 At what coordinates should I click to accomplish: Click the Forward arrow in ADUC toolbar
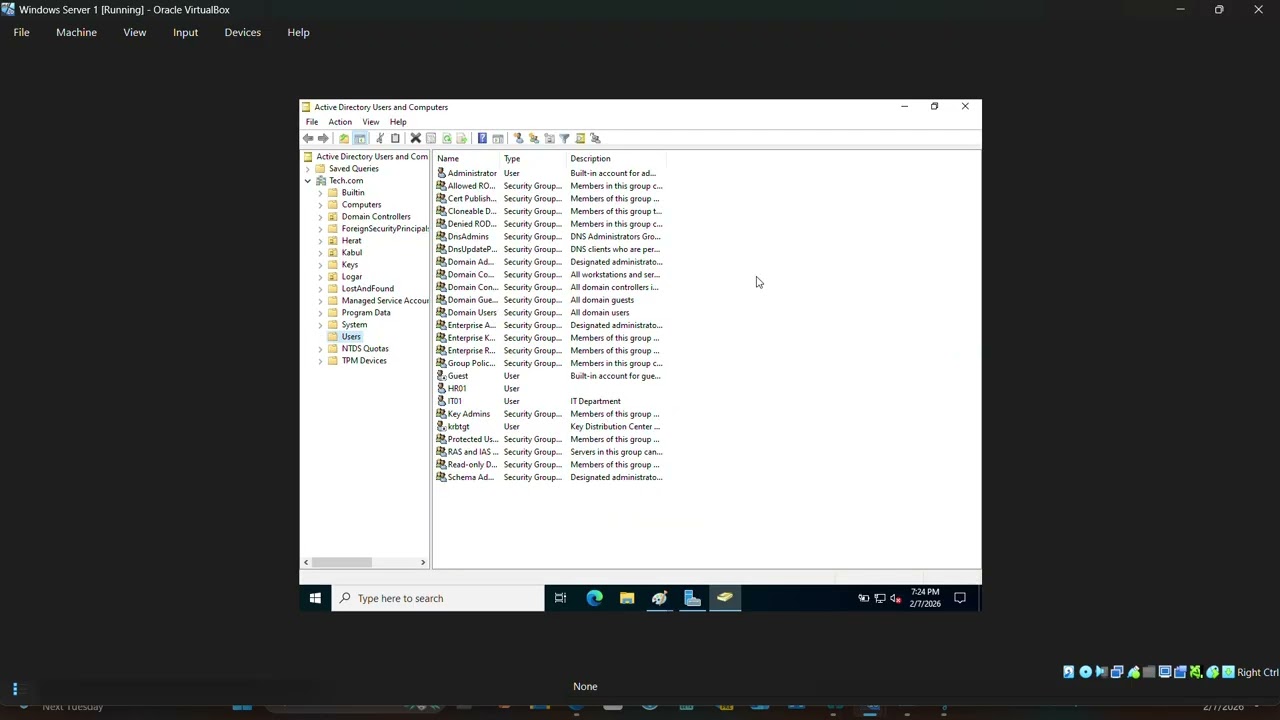[x=323, y=138]
